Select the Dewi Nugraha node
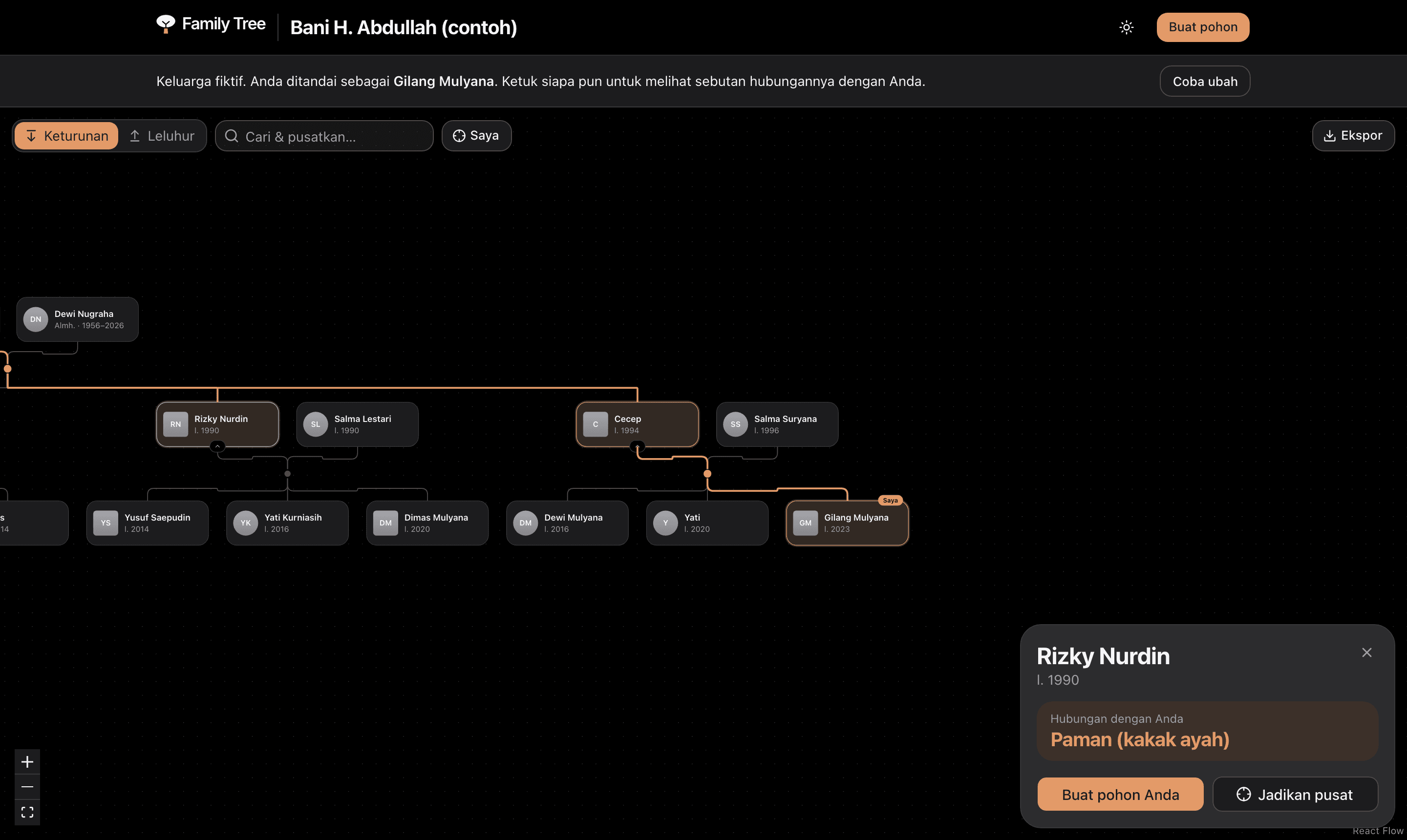 78,319
